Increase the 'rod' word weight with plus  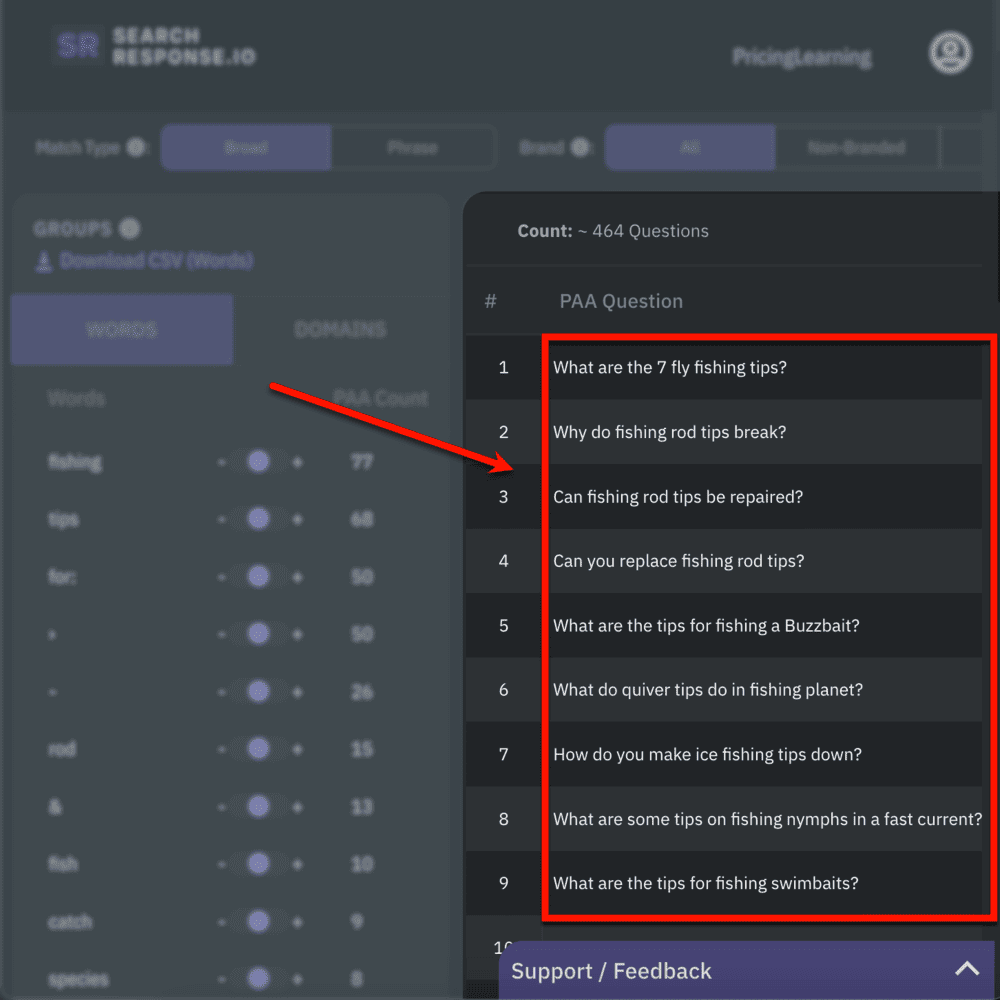click(x=297, y=749)
